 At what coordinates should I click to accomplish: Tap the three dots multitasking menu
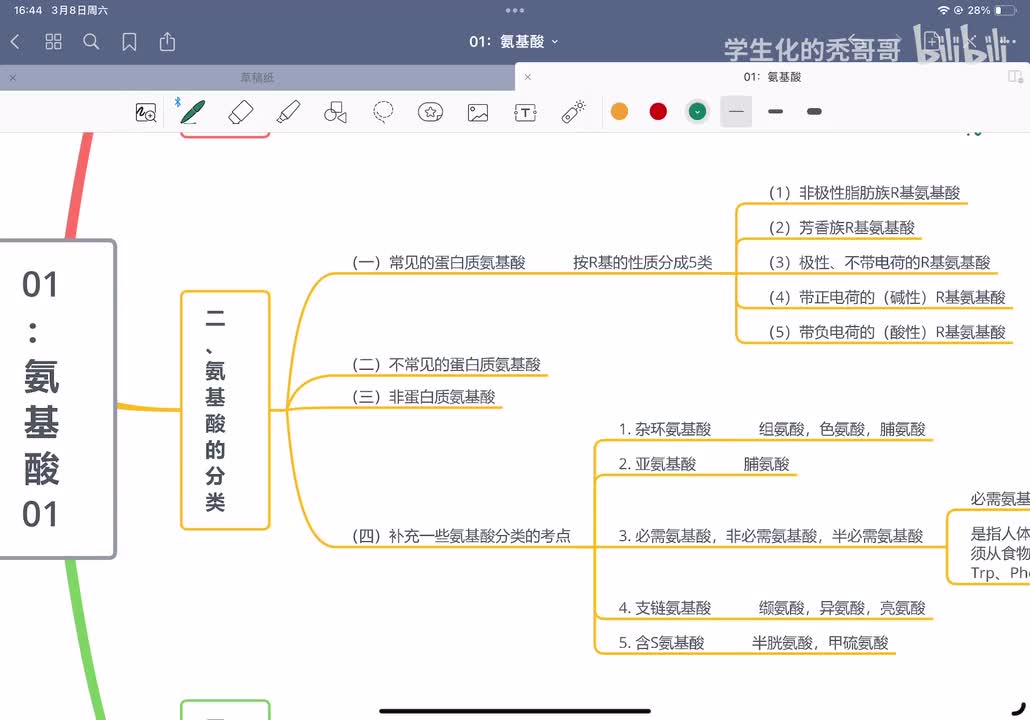point(515,11)
